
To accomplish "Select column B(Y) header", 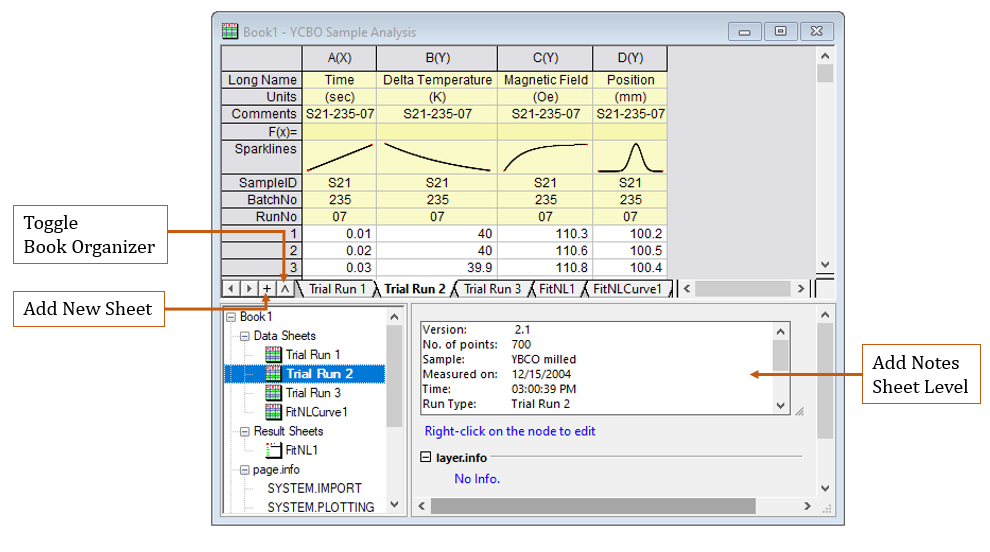I will tap(437, 58).
